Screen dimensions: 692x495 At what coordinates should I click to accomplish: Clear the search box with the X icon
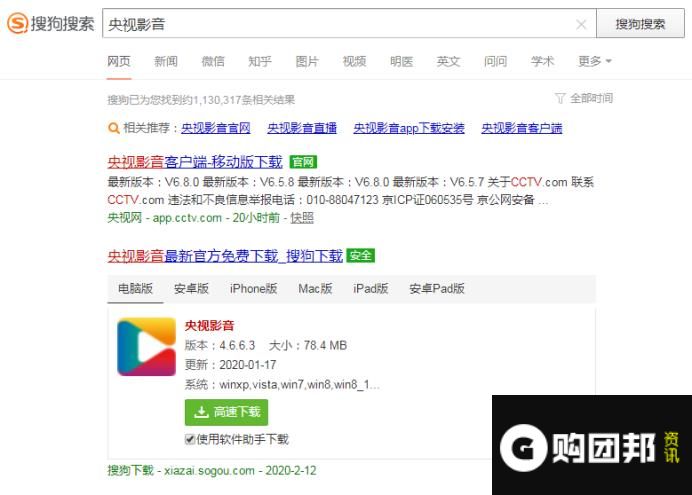(x=581, y=25)
